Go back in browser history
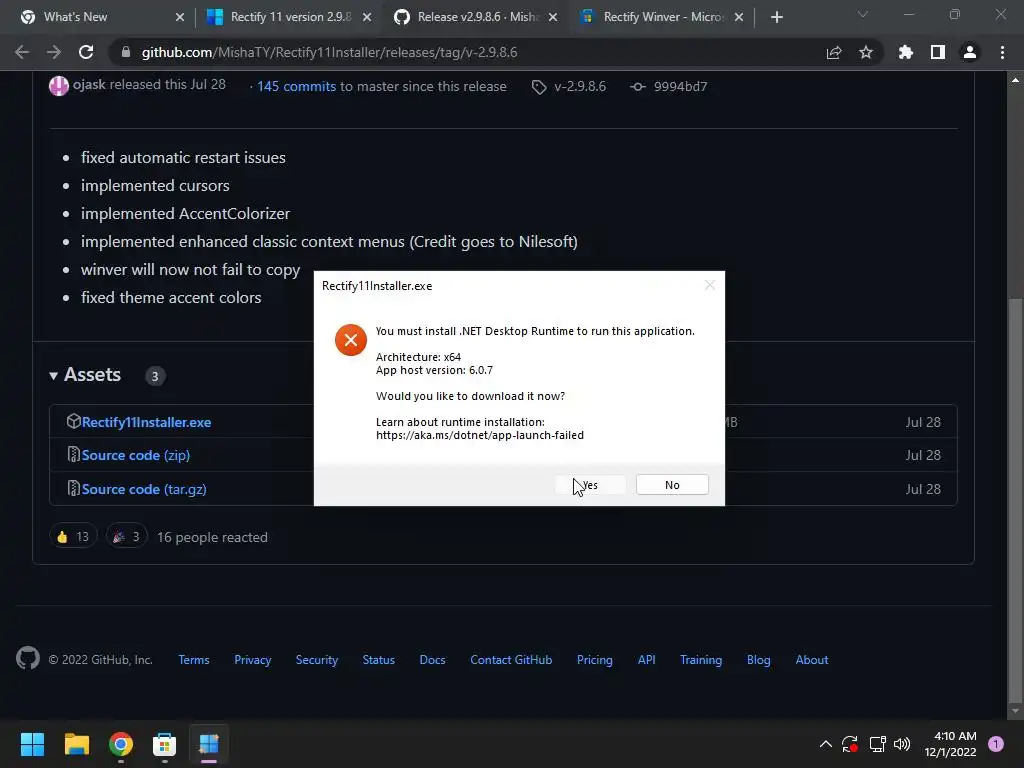The height and width of the screenshot is (768, 1024). coord(22,52)
